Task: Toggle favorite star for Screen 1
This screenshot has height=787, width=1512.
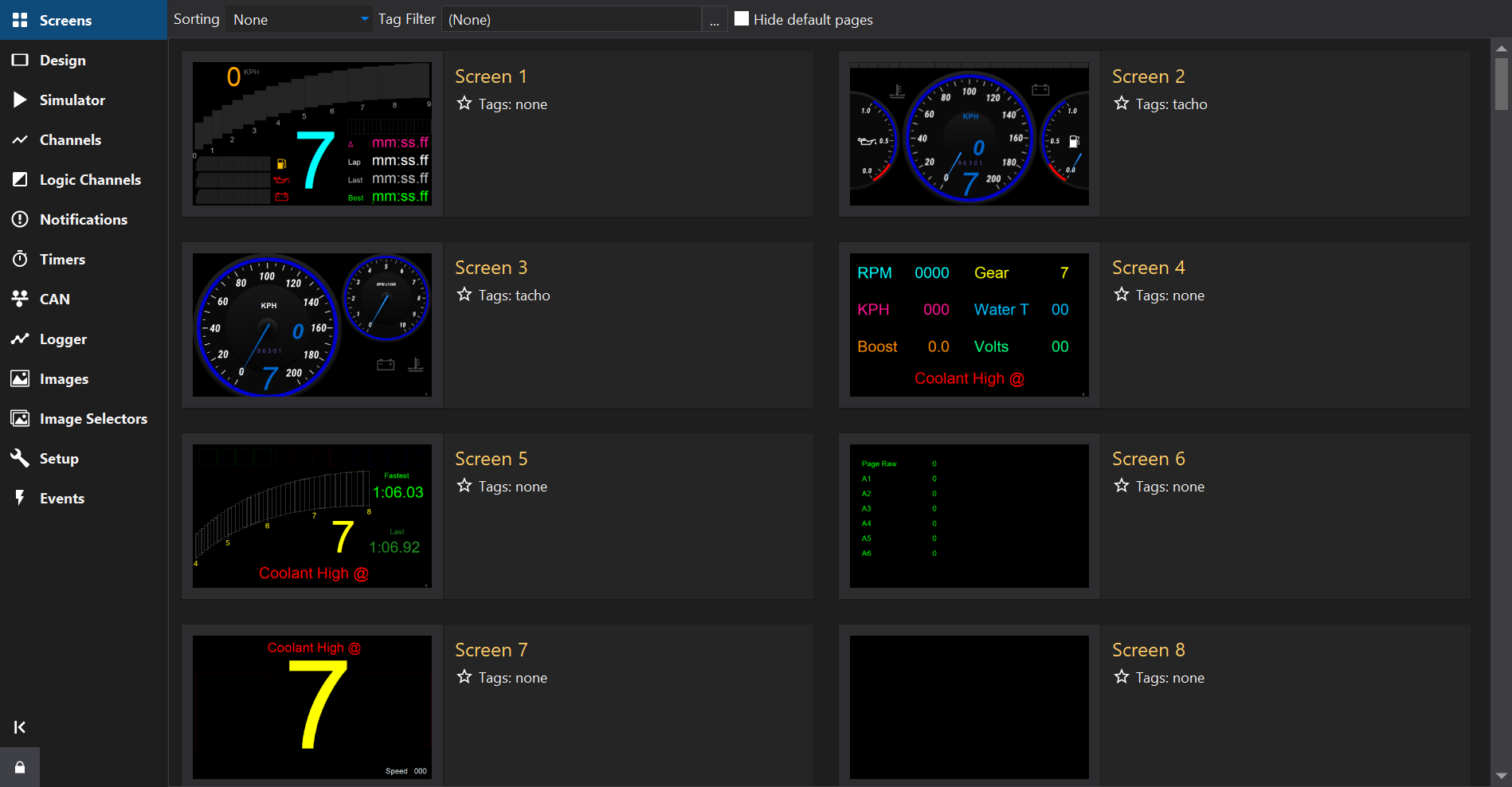Action: point(464,104)
